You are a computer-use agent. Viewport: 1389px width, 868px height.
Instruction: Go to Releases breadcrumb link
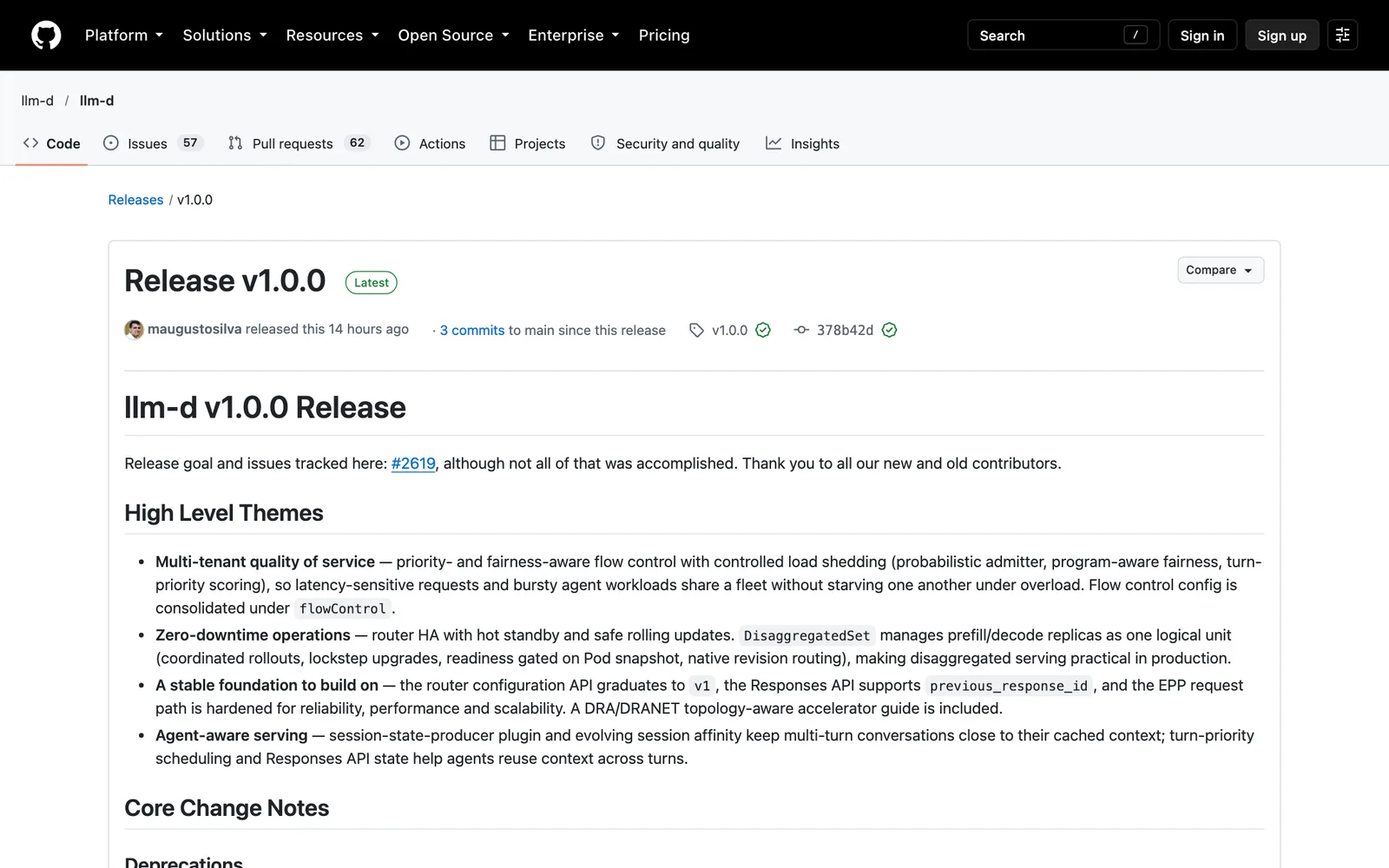(x=135, y=200)
